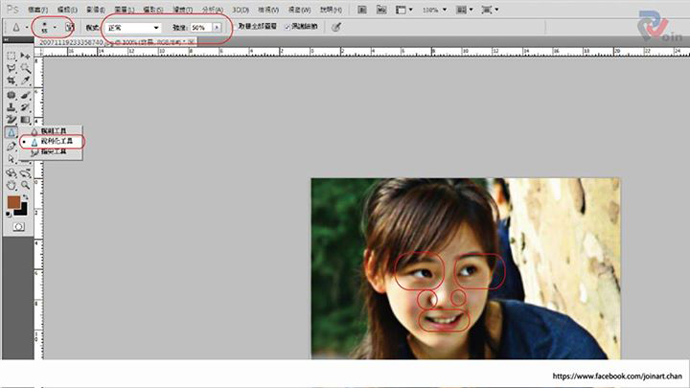Select the History Brush tool
This screenshot has width=690, height=388.
pyautogui.click(x=25, y=107)
